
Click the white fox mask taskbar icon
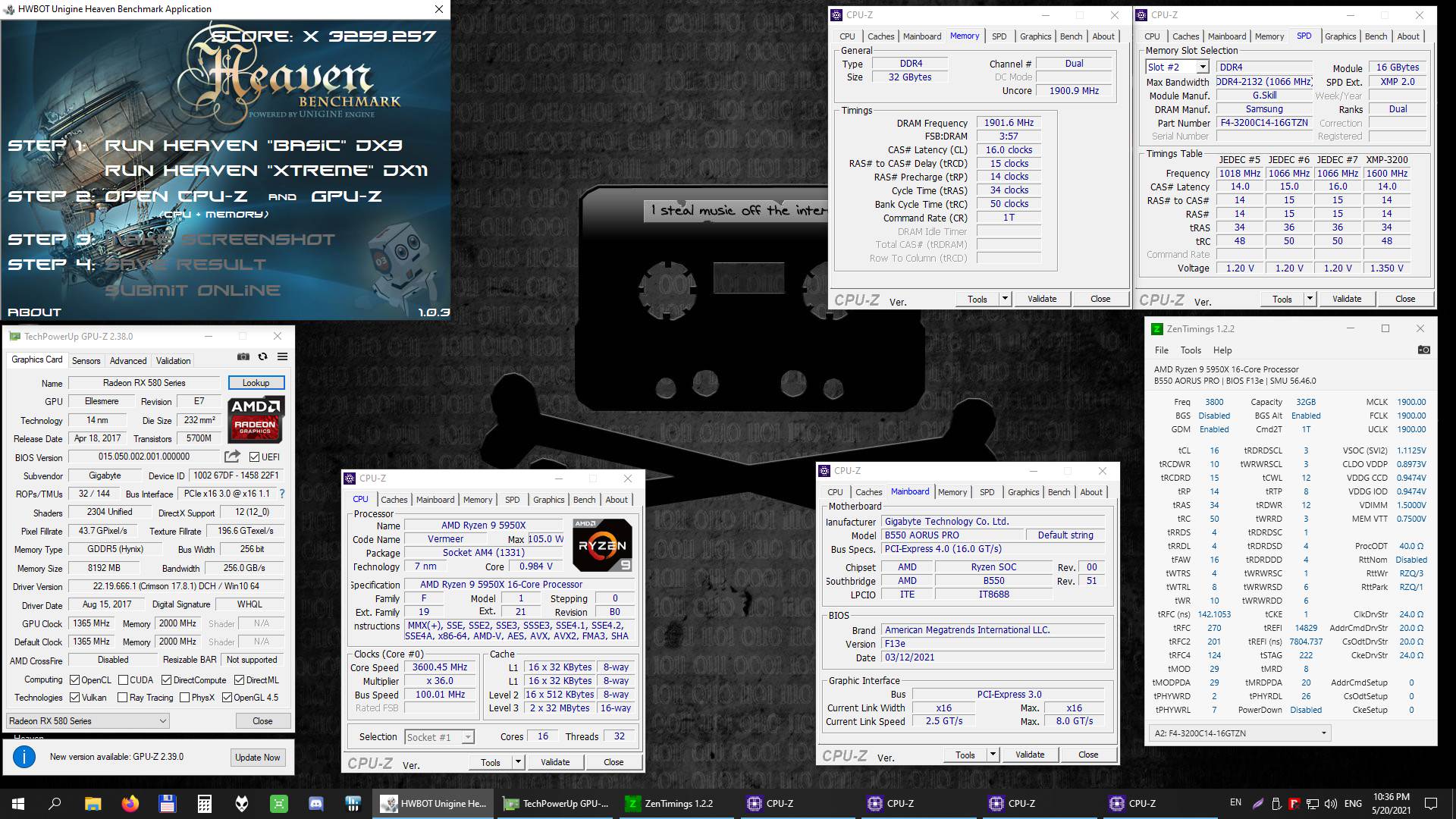[241, 803]
